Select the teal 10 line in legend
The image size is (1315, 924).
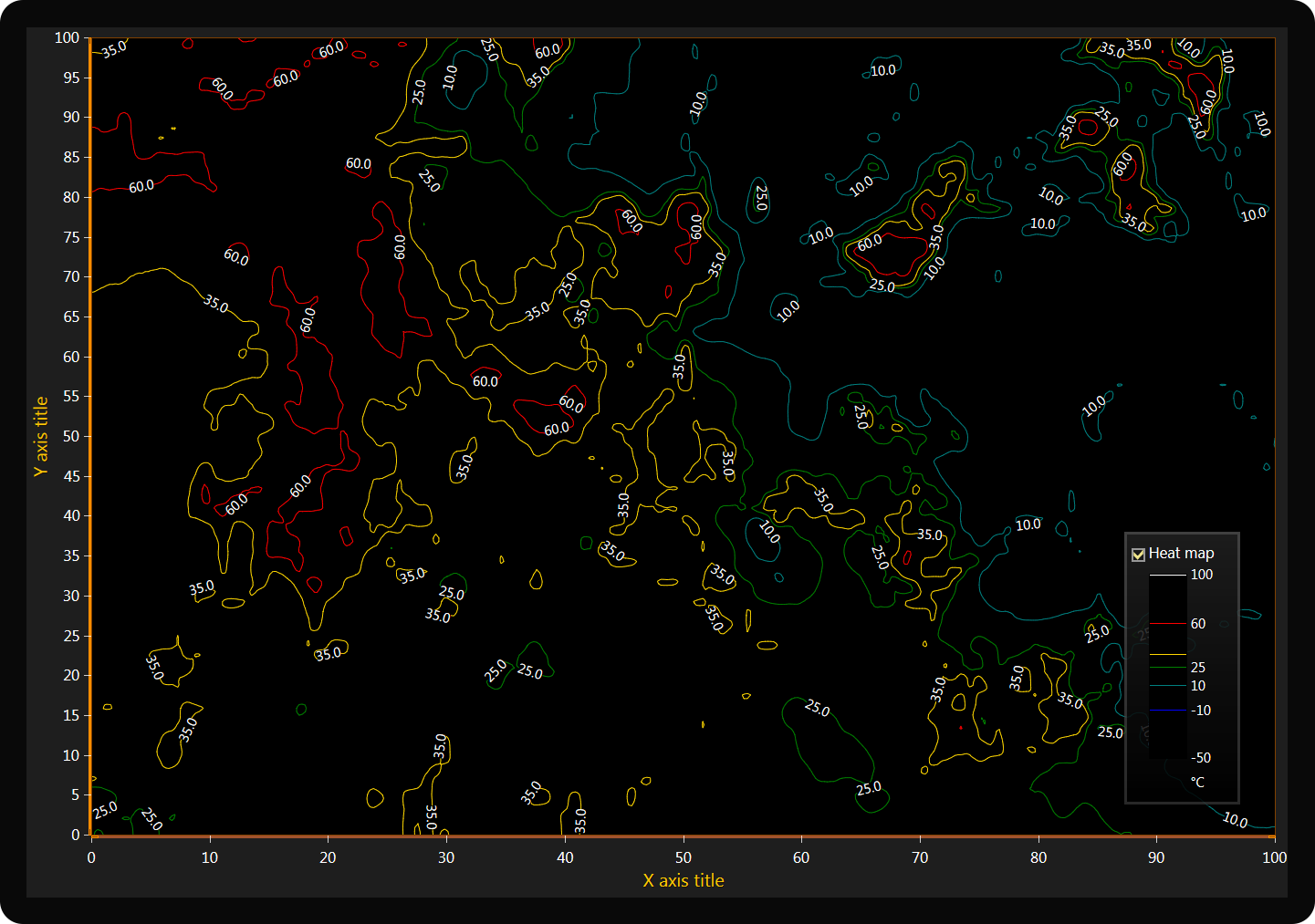click(x=1167, y=685)
